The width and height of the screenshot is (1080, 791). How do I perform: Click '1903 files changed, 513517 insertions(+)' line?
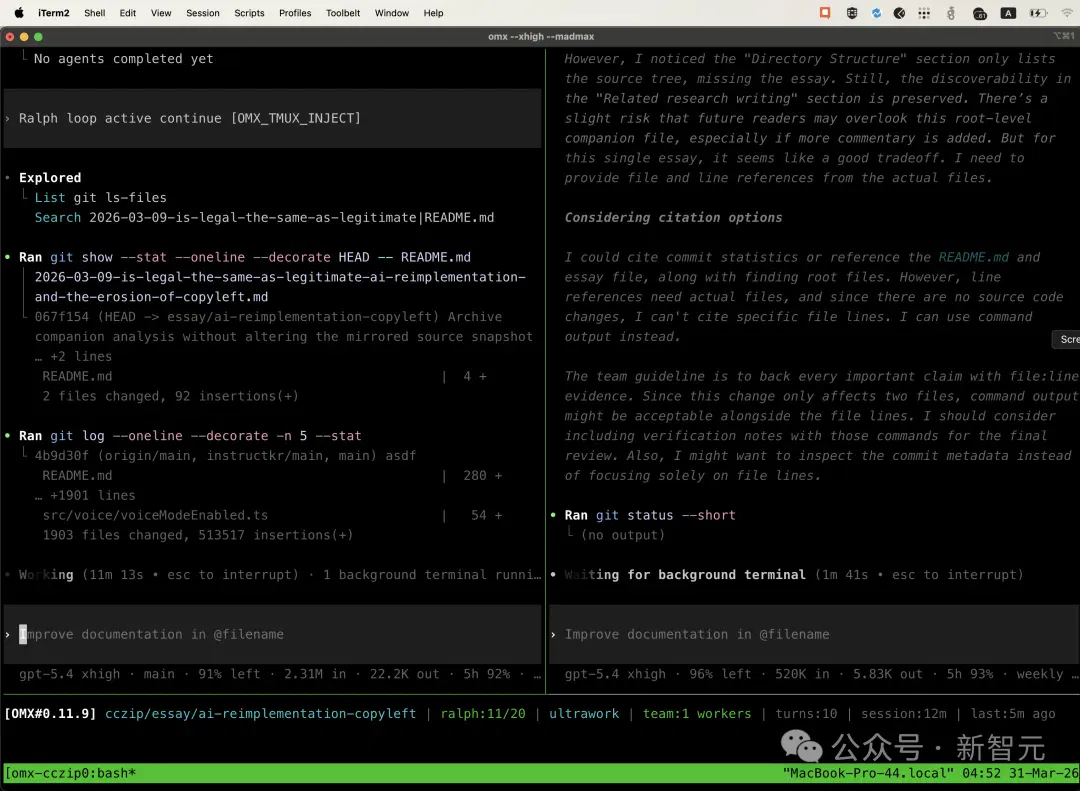tap(197, 535)
